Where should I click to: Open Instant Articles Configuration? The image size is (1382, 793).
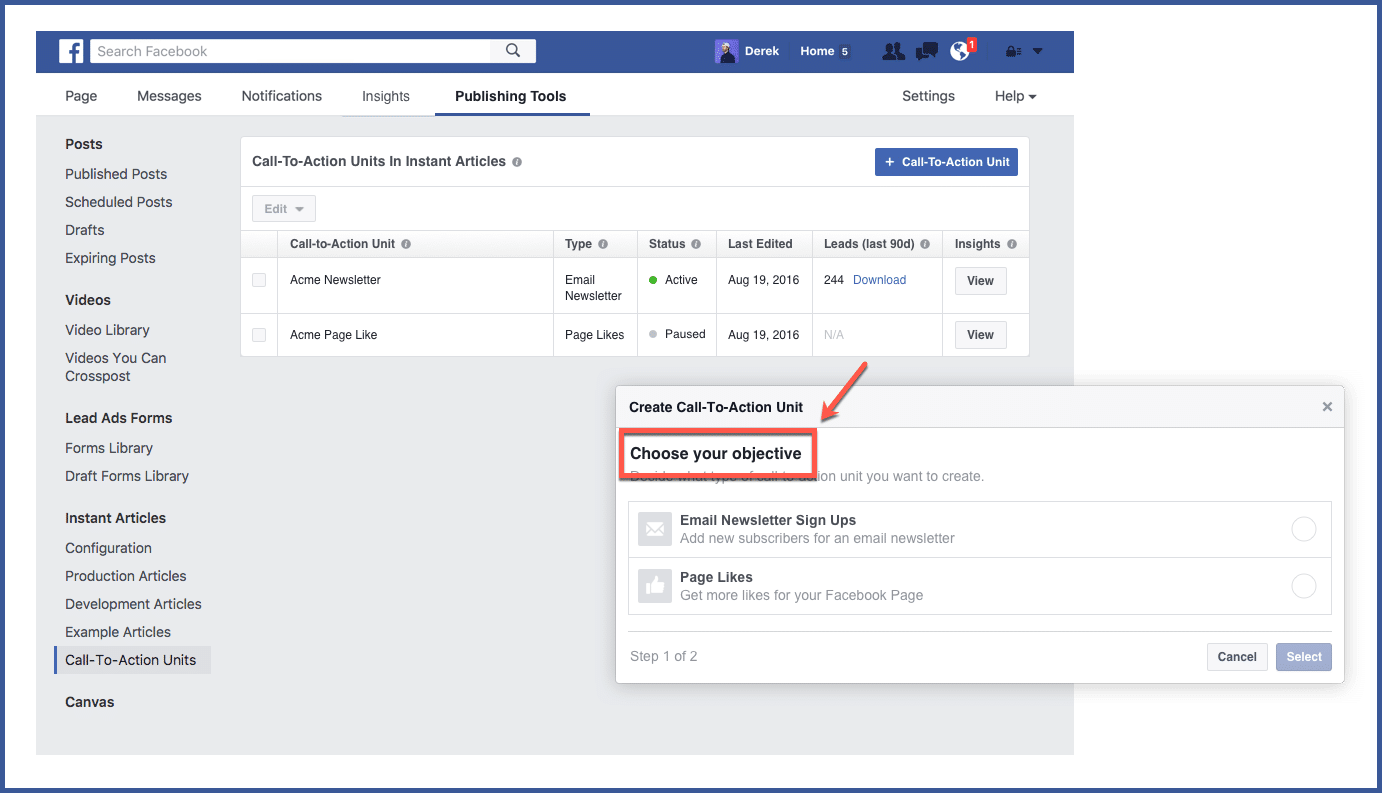point(108,548)
